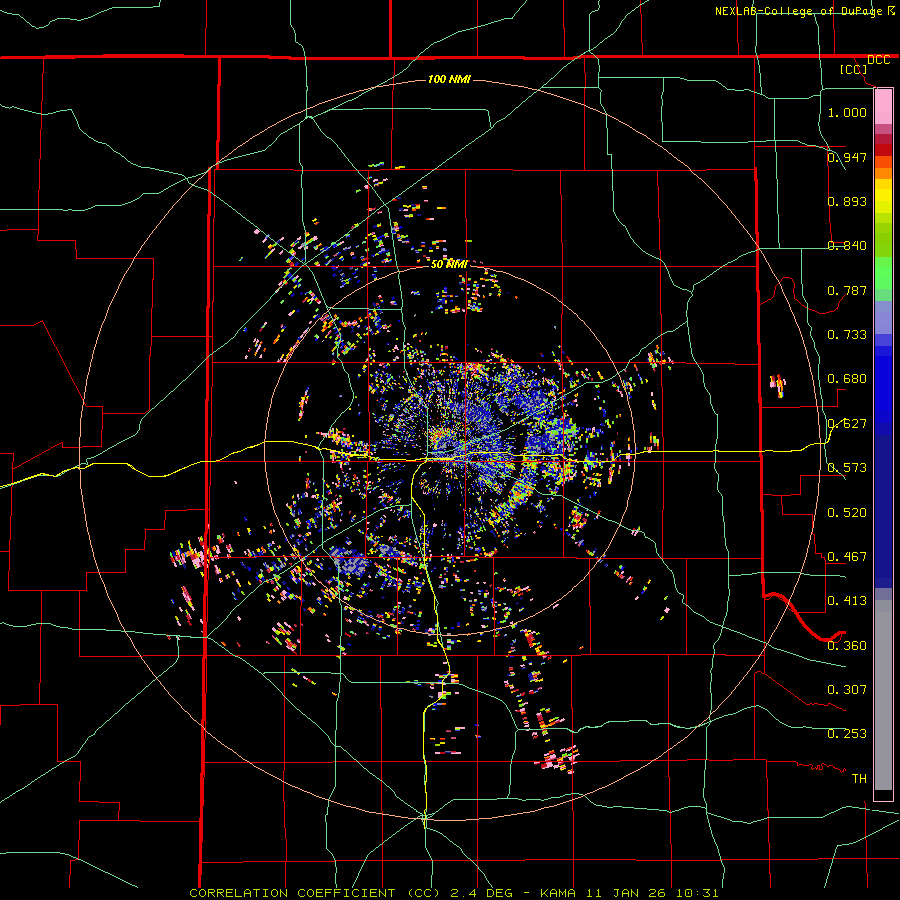Pick the orange swatch in the color scale

tap(883, 173)
